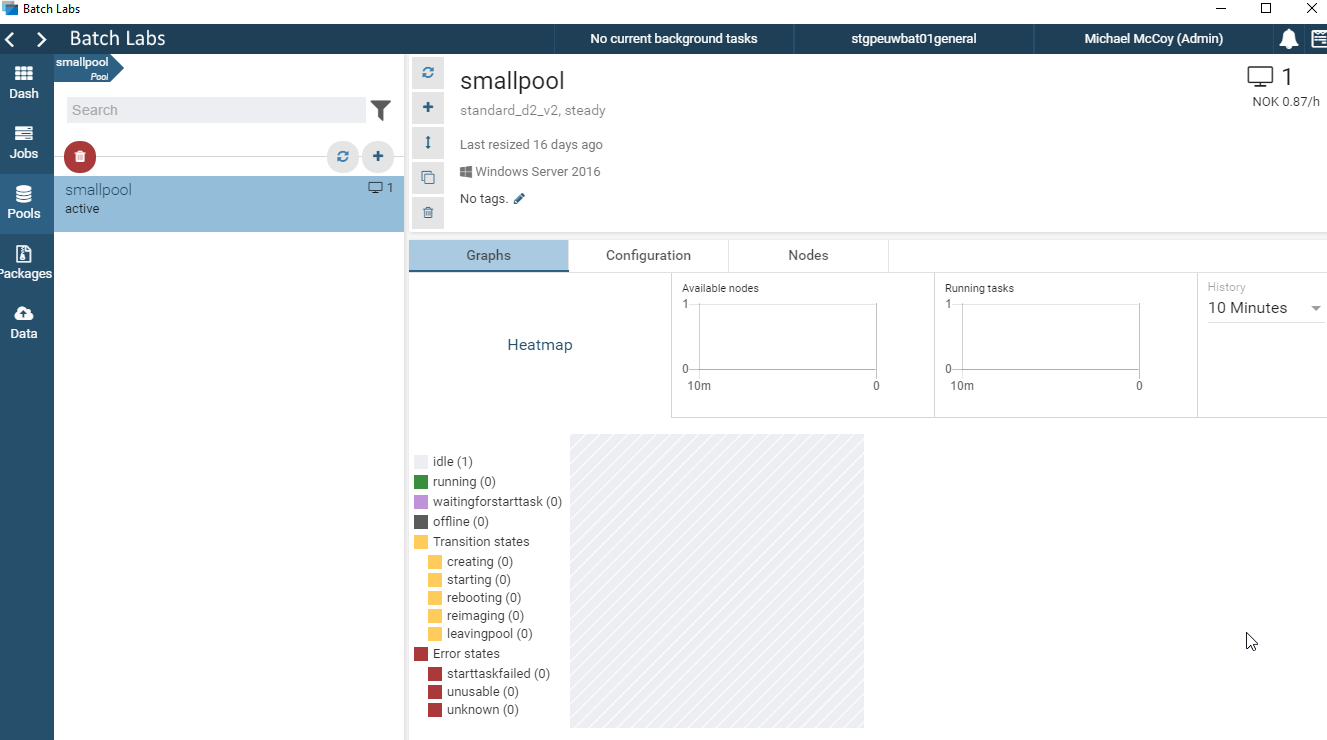Open the History duration dropdown

pyautogui.click(x=1264, y=308)
